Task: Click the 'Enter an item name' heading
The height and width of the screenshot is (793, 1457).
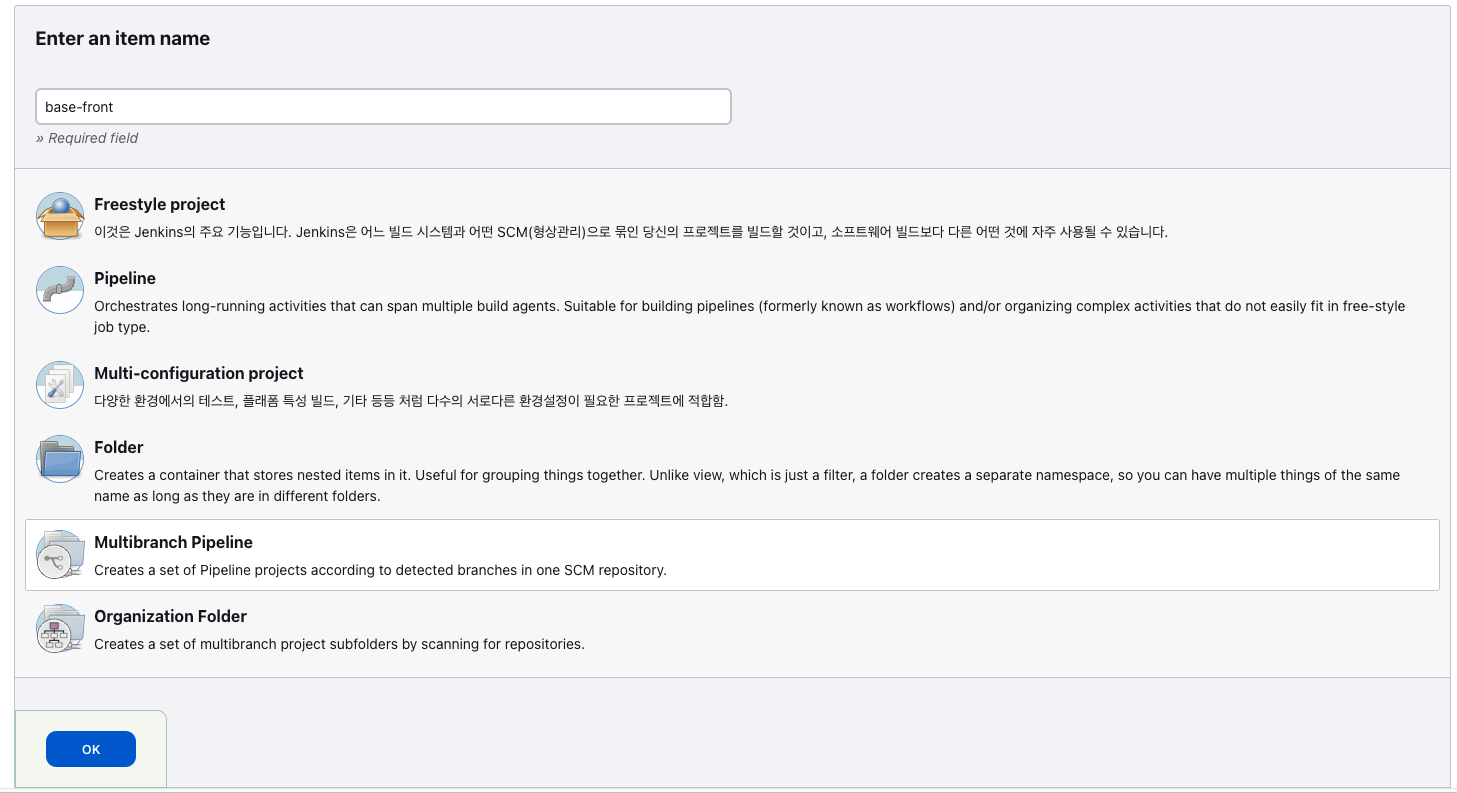Action: [x=122, y=39]
